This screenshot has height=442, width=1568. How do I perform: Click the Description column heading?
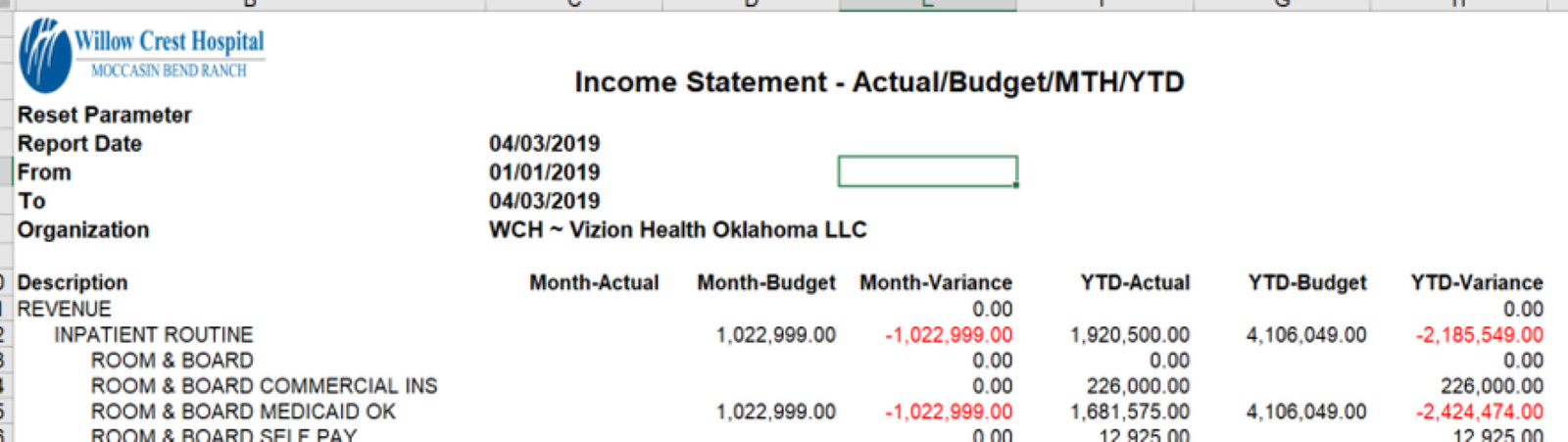click(x=73, y=283)
